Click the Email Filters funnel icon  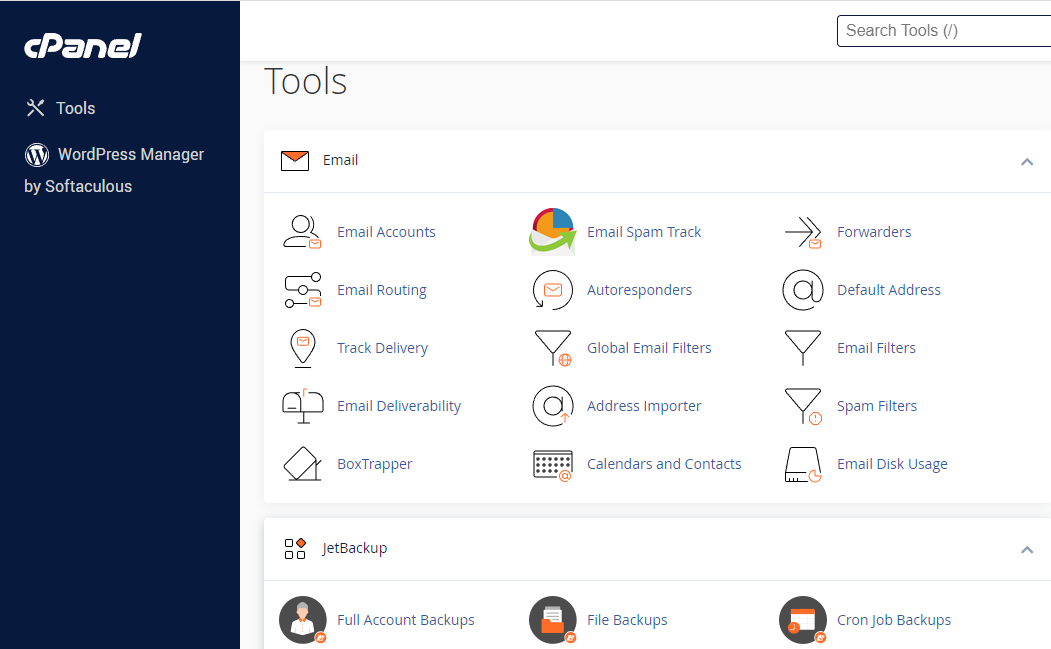803,347
